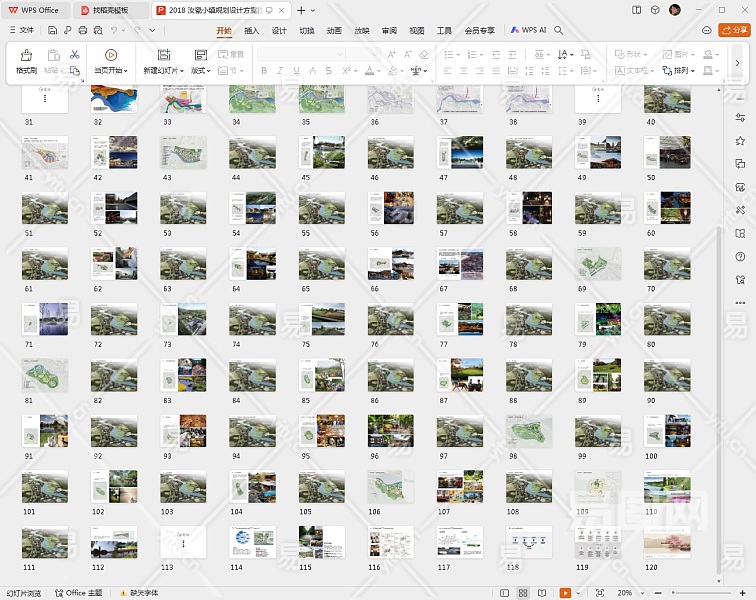The image size is (756, 600).
Task: Open the WPS AI assistant
Action: click(x=529, y=30)
